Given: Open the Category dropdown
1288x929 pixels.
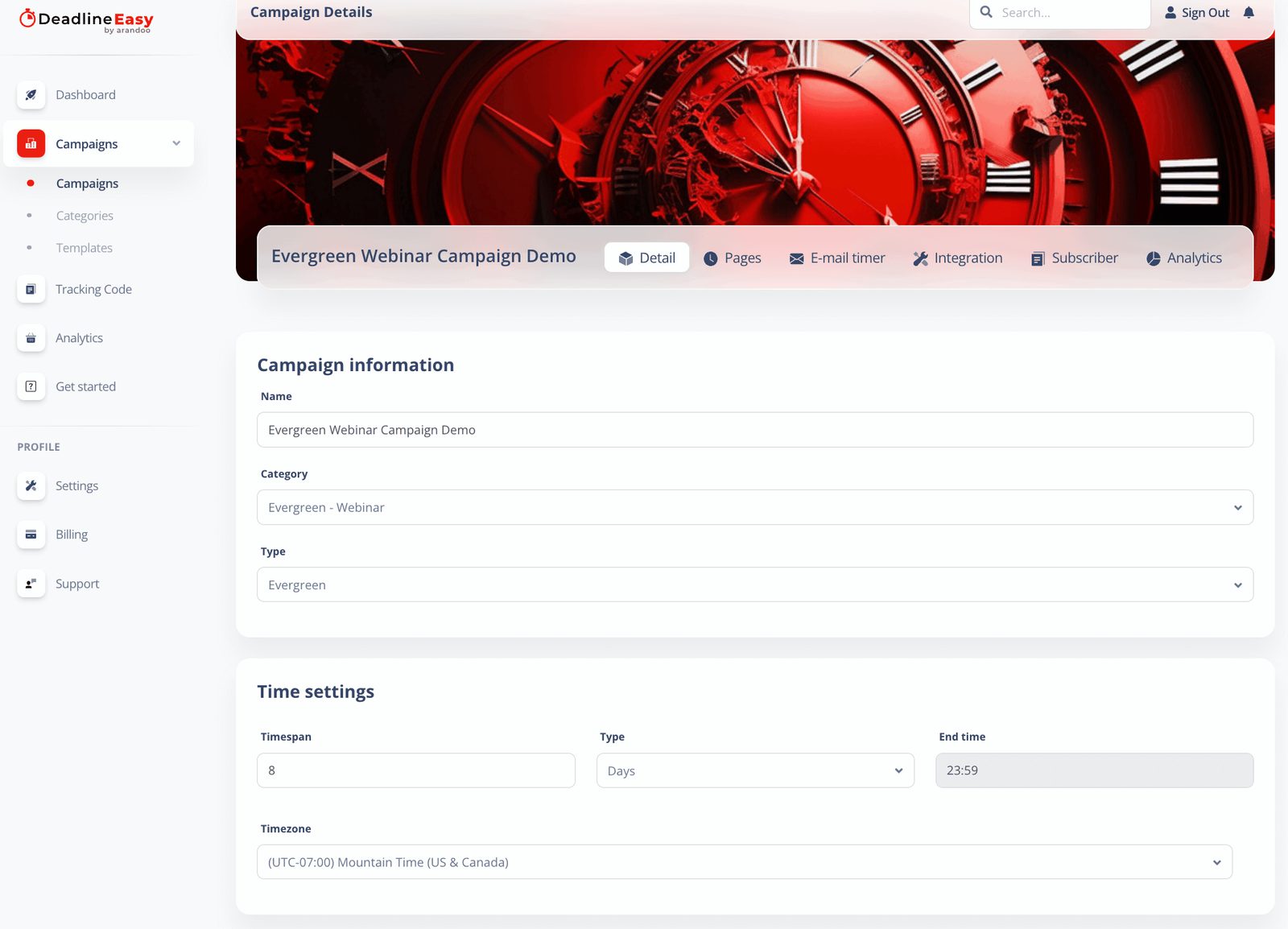Looking at the screenshot, I should 754,507.
